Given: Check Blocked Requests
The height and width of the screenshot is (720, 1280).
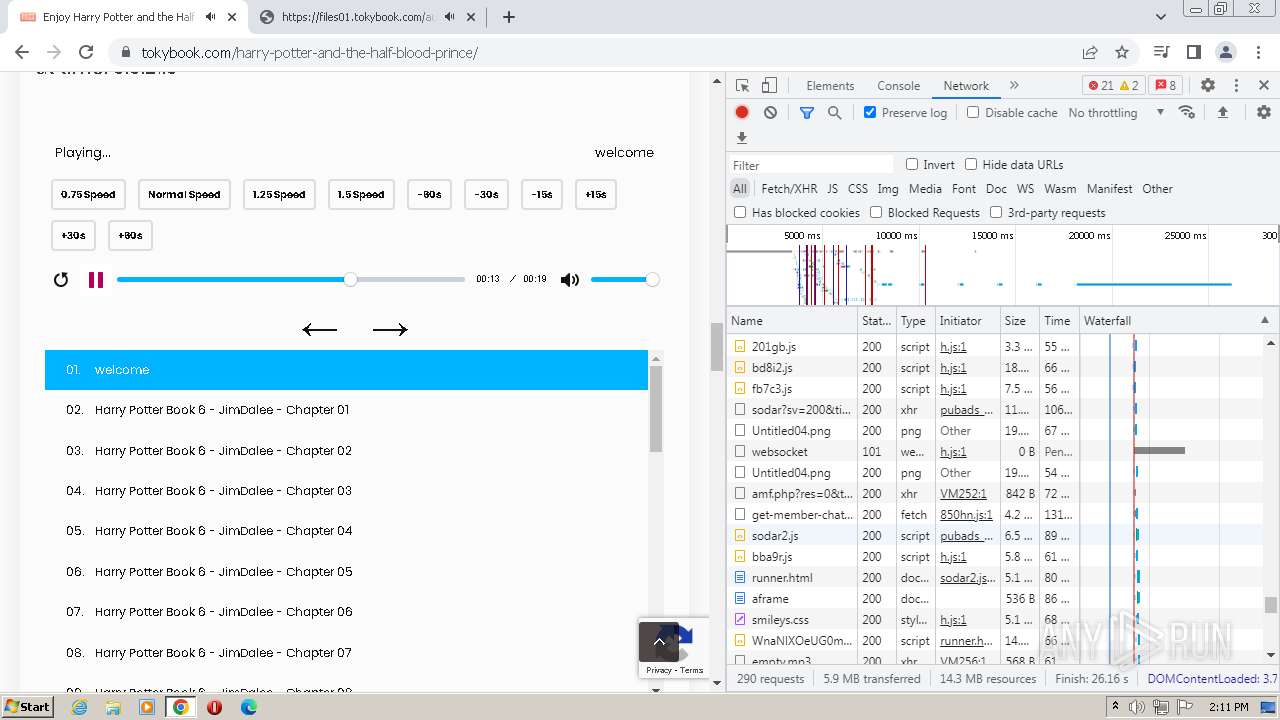Looking at the screenshot, I should (876, 213).
